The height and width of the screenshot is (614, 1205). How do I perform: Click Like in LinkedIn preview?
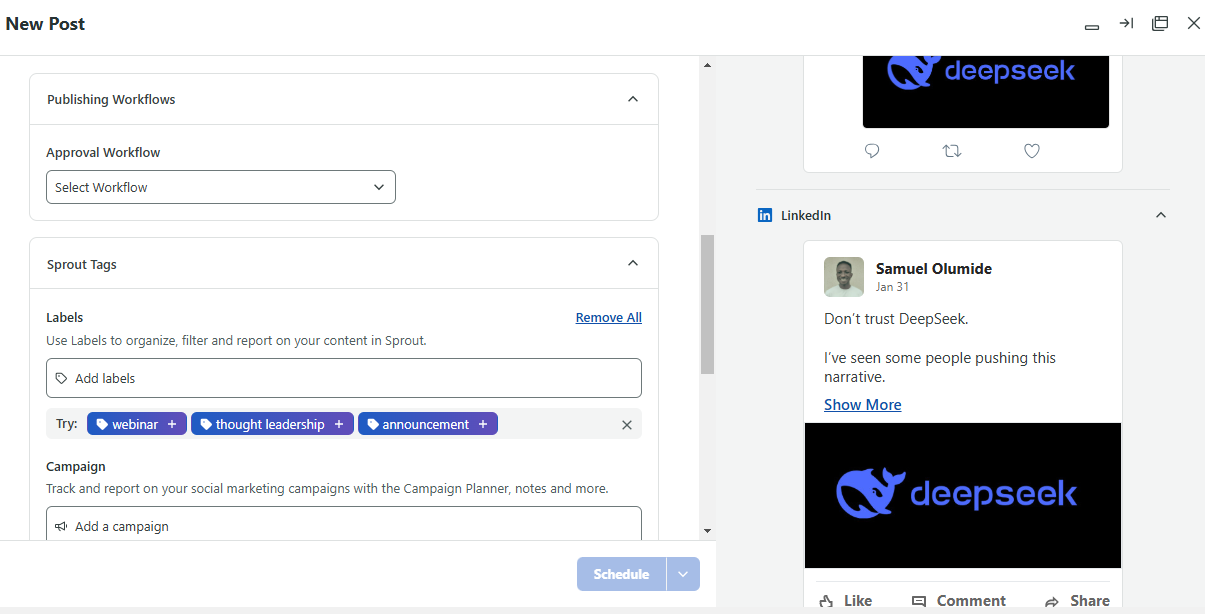tap(846, 601)
